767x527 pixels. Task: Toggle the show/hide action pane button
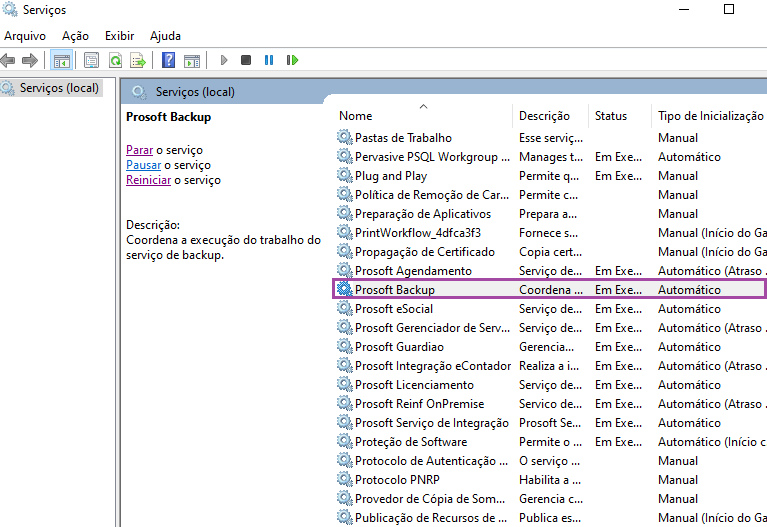coord(191,60)
